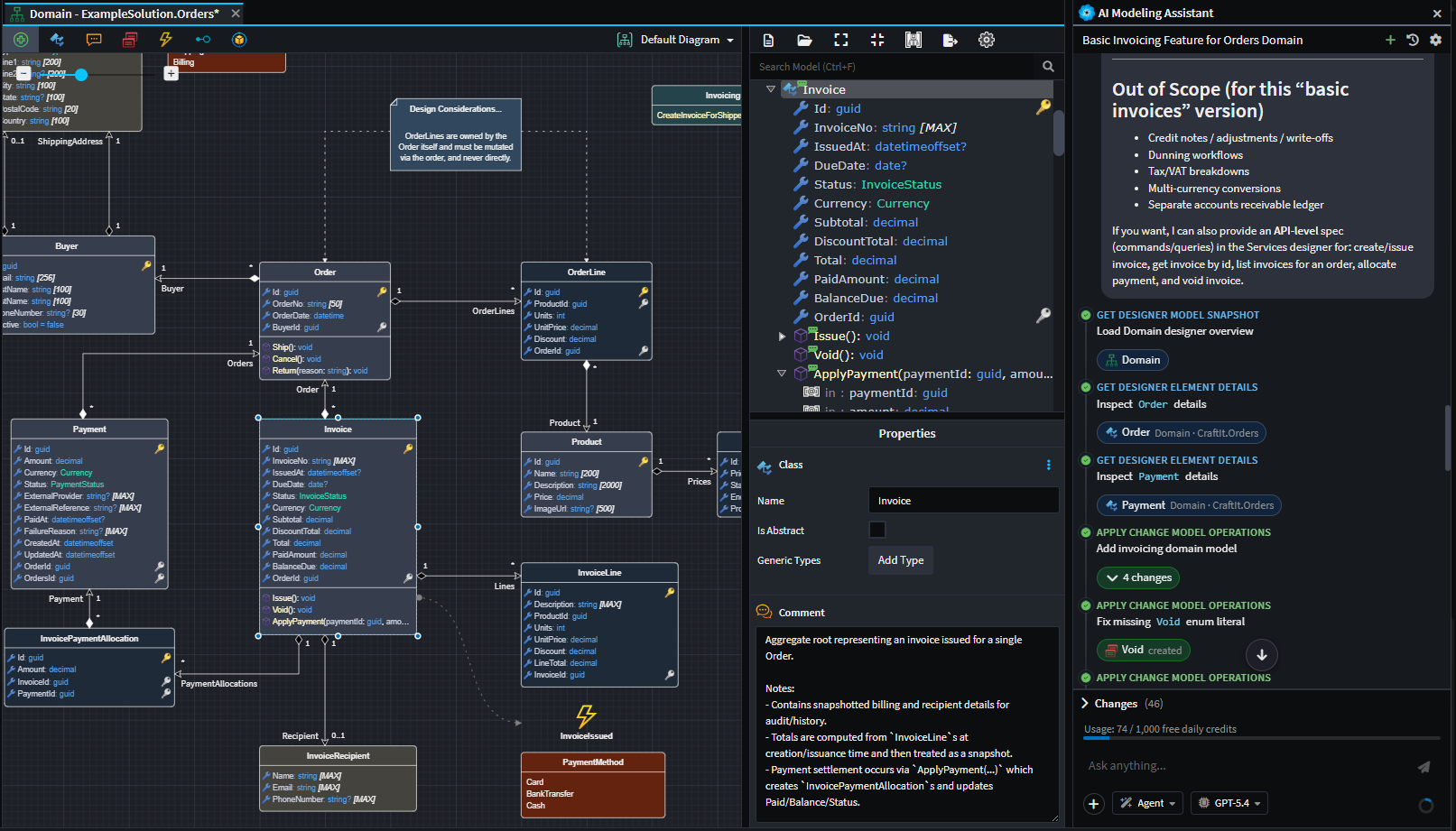Viewport: 1456px width, 831px height.
Task: Click the Void created chip
Action: 1143,650
